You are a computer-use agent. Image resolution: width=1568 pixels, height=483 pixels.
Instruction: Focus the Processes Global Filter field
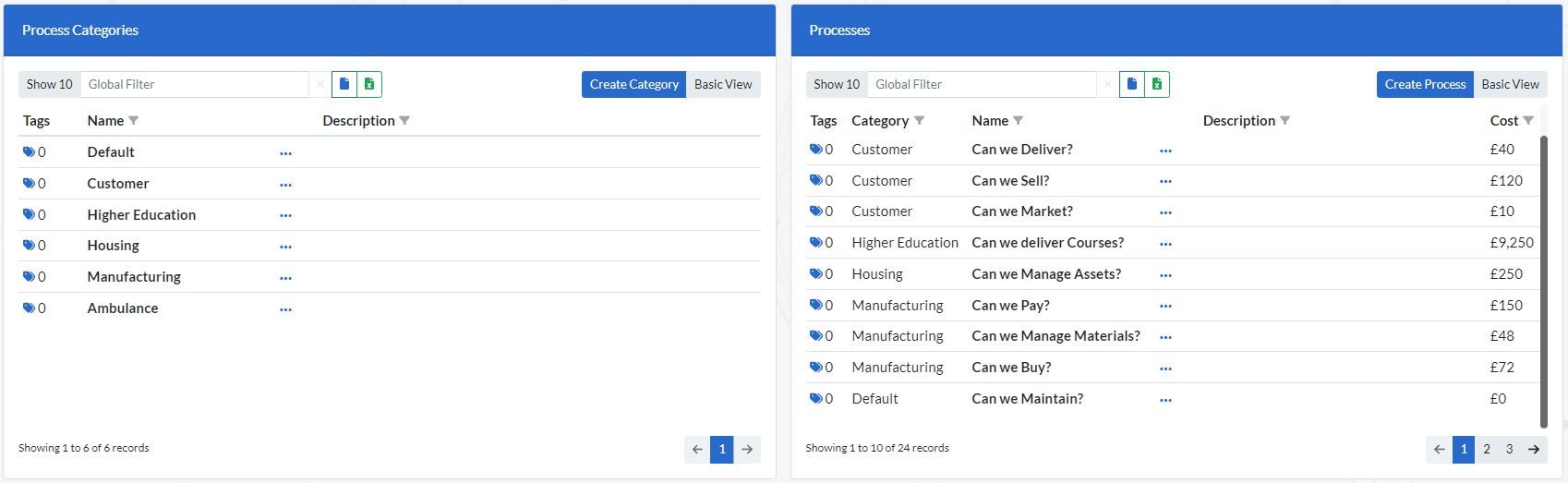pyautogui.click(x=983, y=84)
